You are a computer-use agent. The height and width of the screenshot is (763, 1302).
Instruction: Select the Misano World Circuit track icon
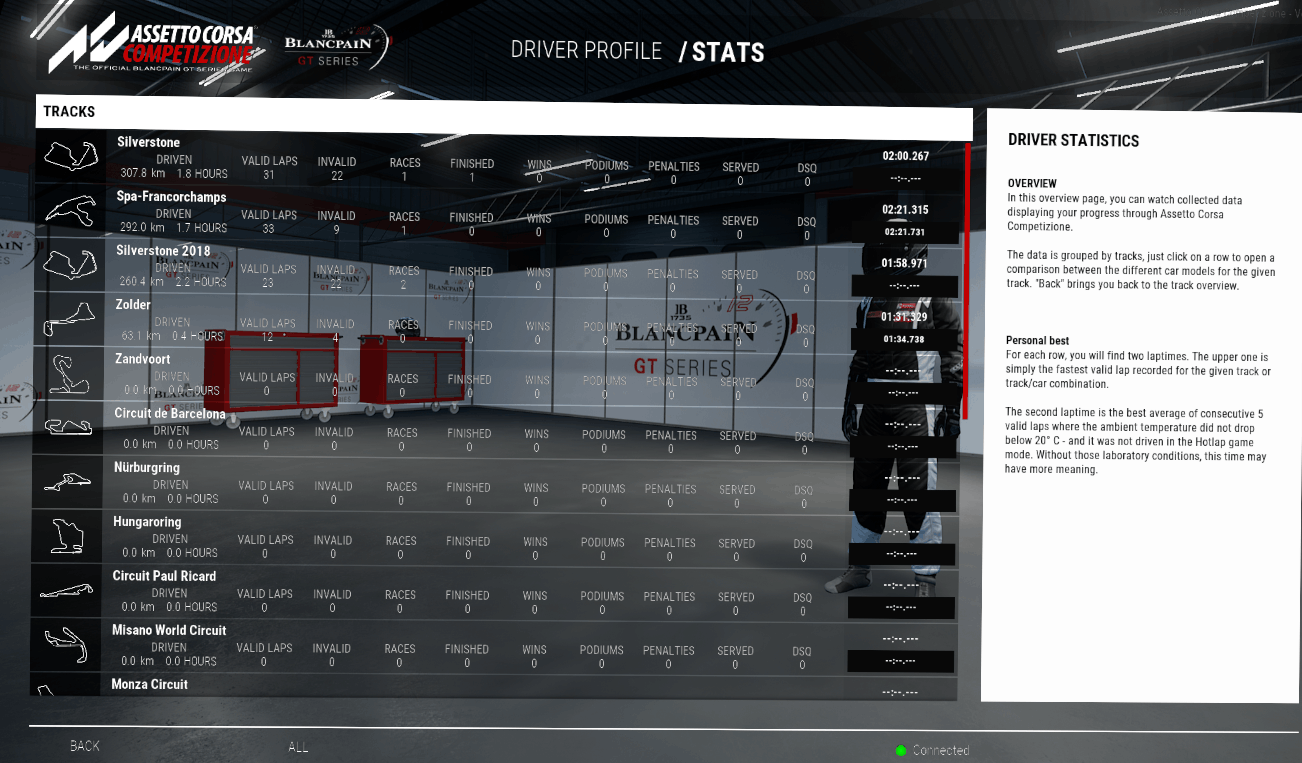pyautogui.click(x=66, y=643)
